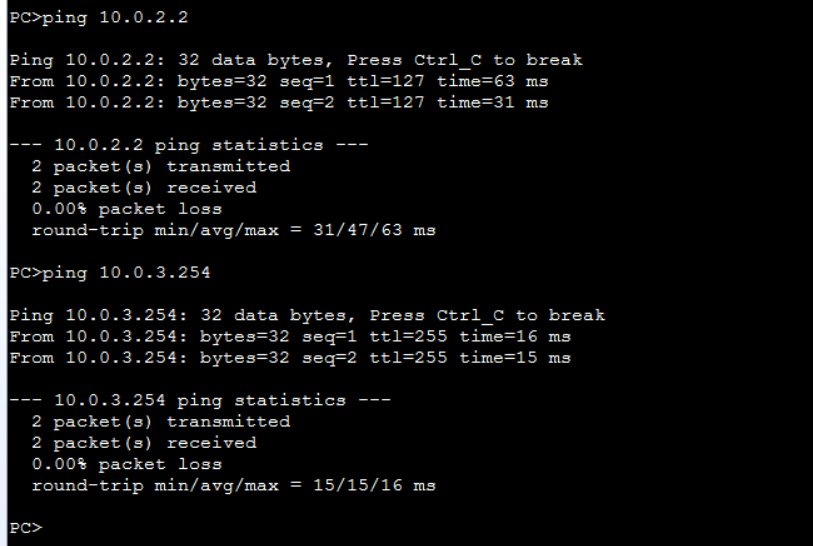Screen dimensions: 813x546
Task: Click packets transmitted under 10.0.2.2 statistics
Action: pos(160,166)
